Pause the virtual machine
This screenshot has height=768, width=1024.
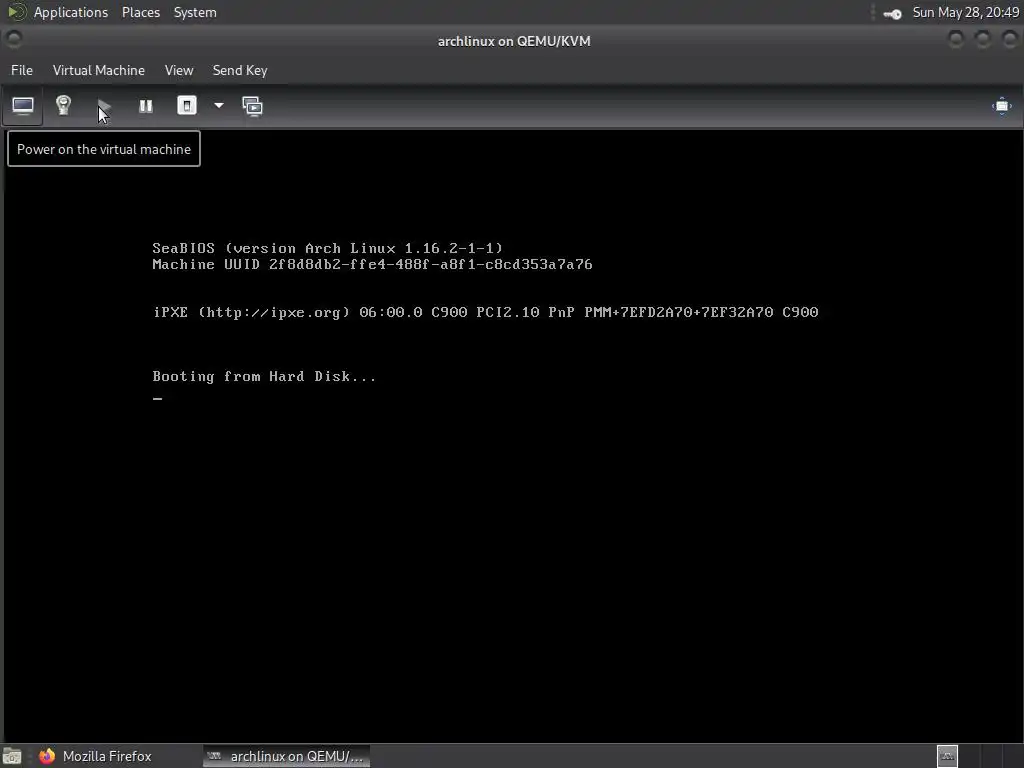(146, 106)
